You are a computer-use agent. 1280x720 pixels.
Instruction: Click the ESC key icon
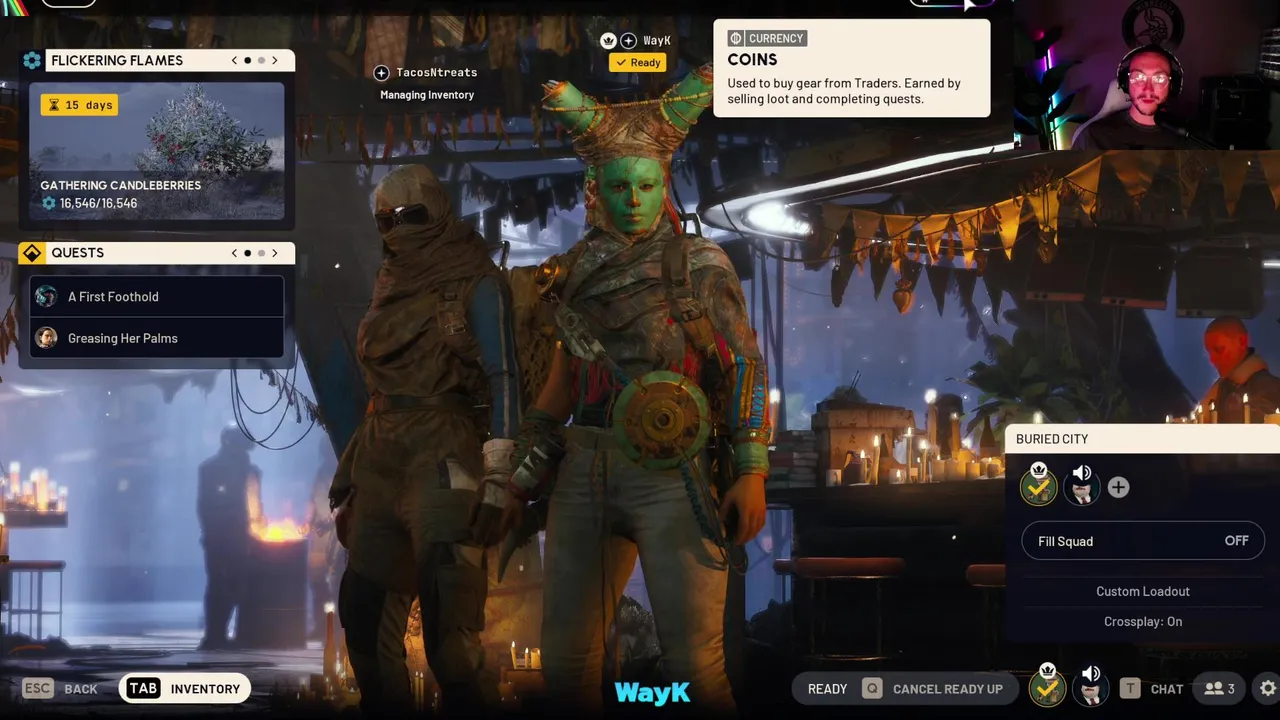click(x=38, y=688)
